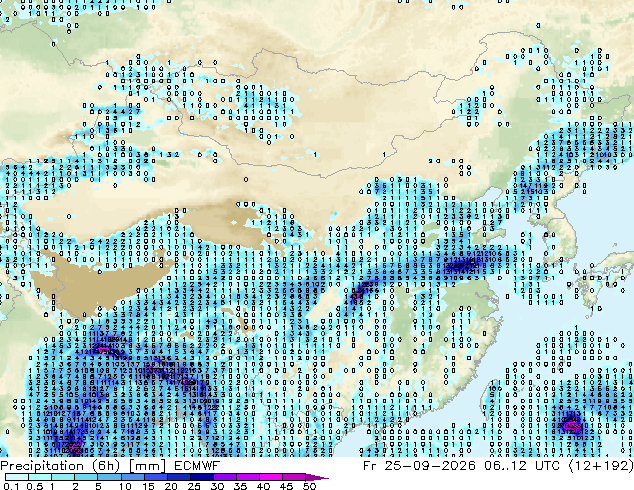The image size is (634, 490).
Task: Click the 'Precipitation (6h)' title text
Action: point(60,465)
